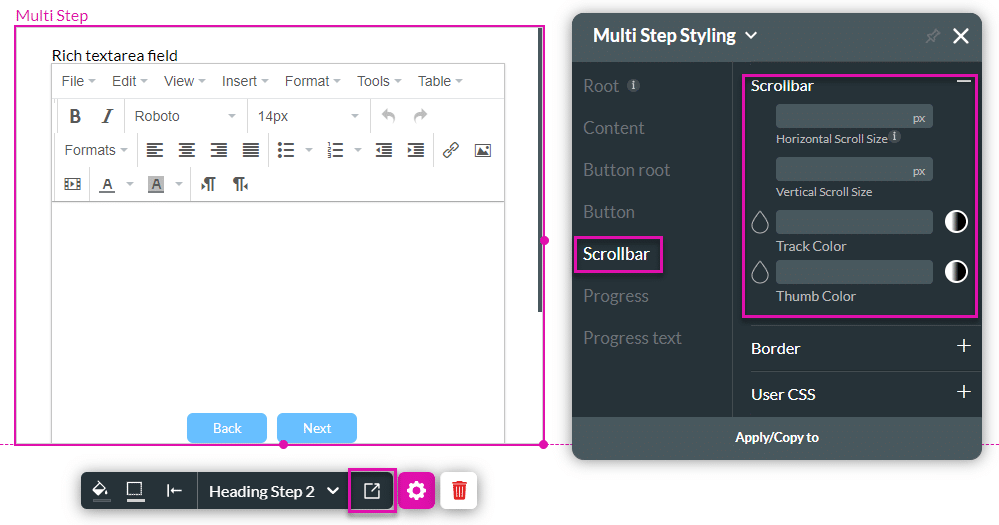The width and height of the screenshot is (999, 525).
Task: Click the insert image icon
Action: click(483, 150)
